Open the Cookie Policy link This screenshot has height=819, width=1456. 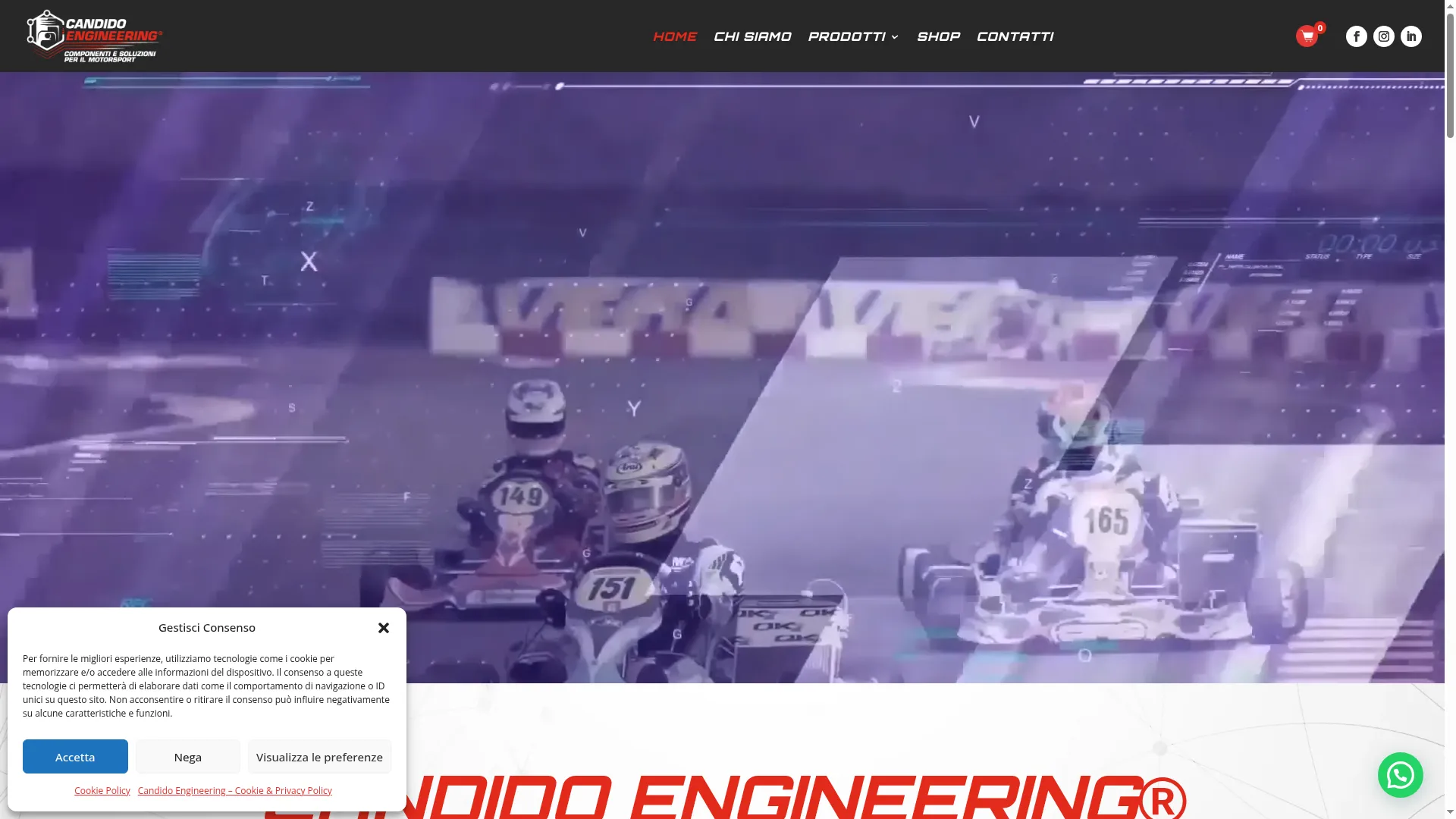pos(102,790)
